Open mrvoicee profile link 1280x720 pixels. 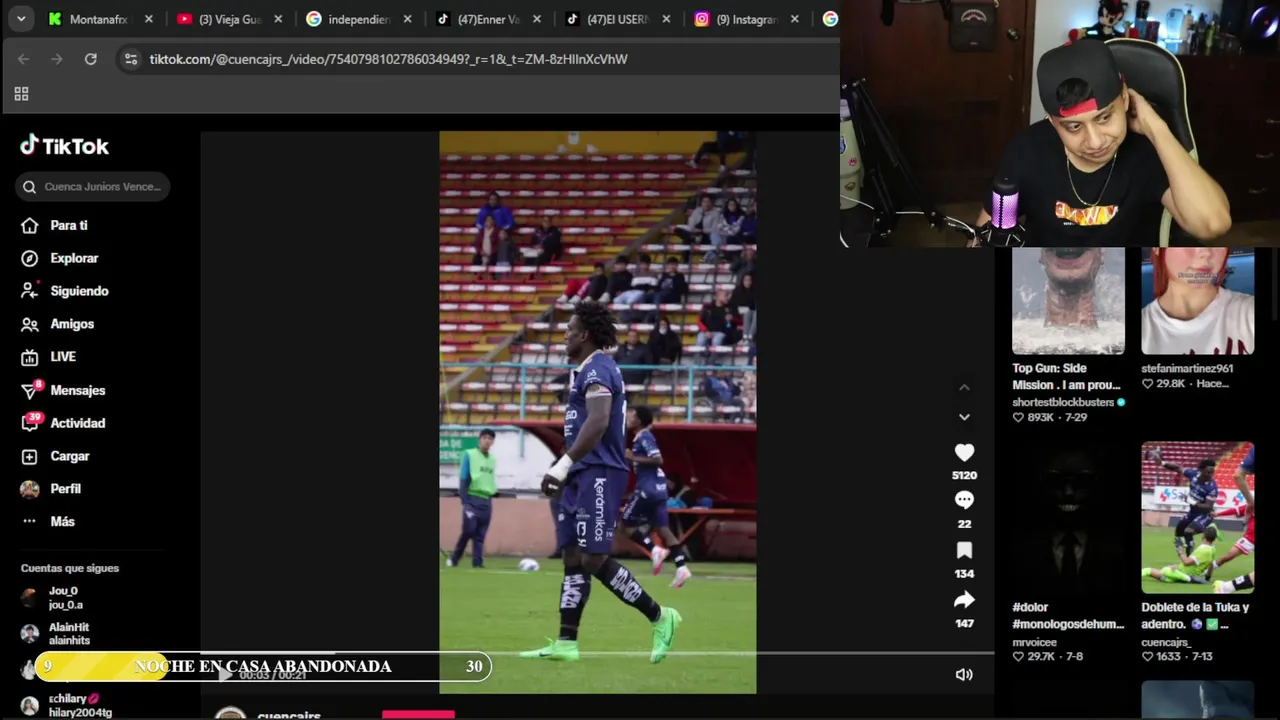[1034, 642]
